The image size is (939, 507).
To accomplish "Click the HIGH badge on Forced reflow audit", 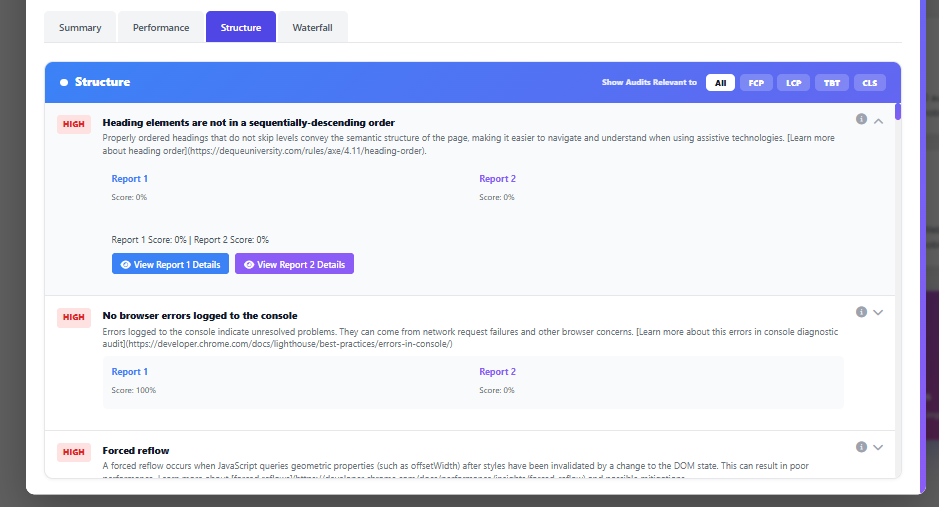I will click(x=74, y=452).
